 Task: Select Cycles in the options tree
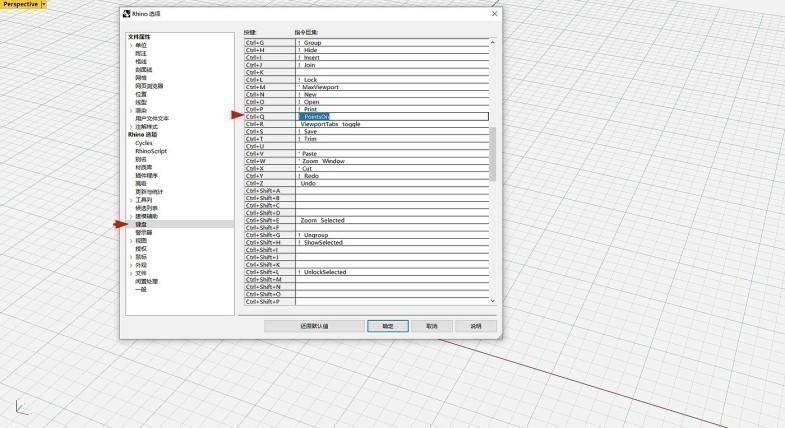pyautogui.click(x=144, y=143)
